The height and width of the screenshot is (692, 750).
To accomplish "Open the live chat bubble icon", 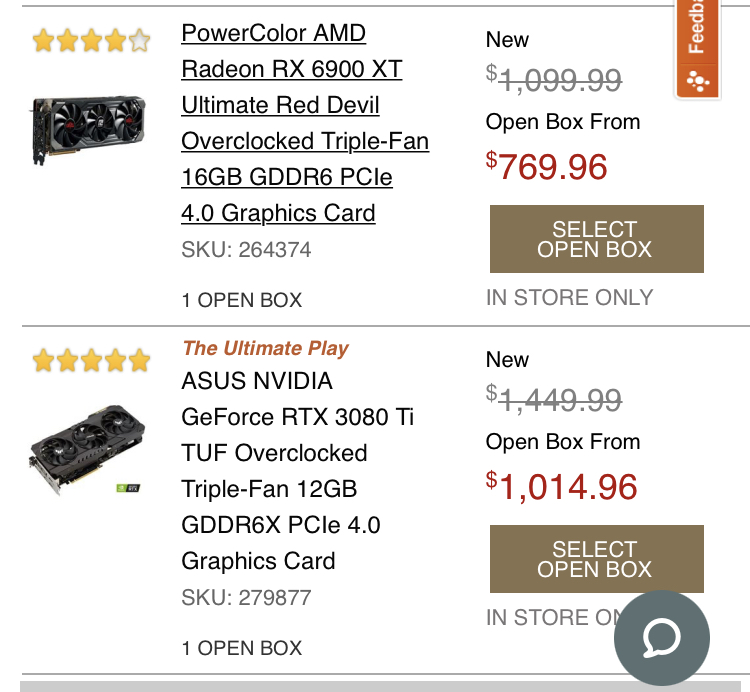I will pyautogui.click(x=661, y=637).
